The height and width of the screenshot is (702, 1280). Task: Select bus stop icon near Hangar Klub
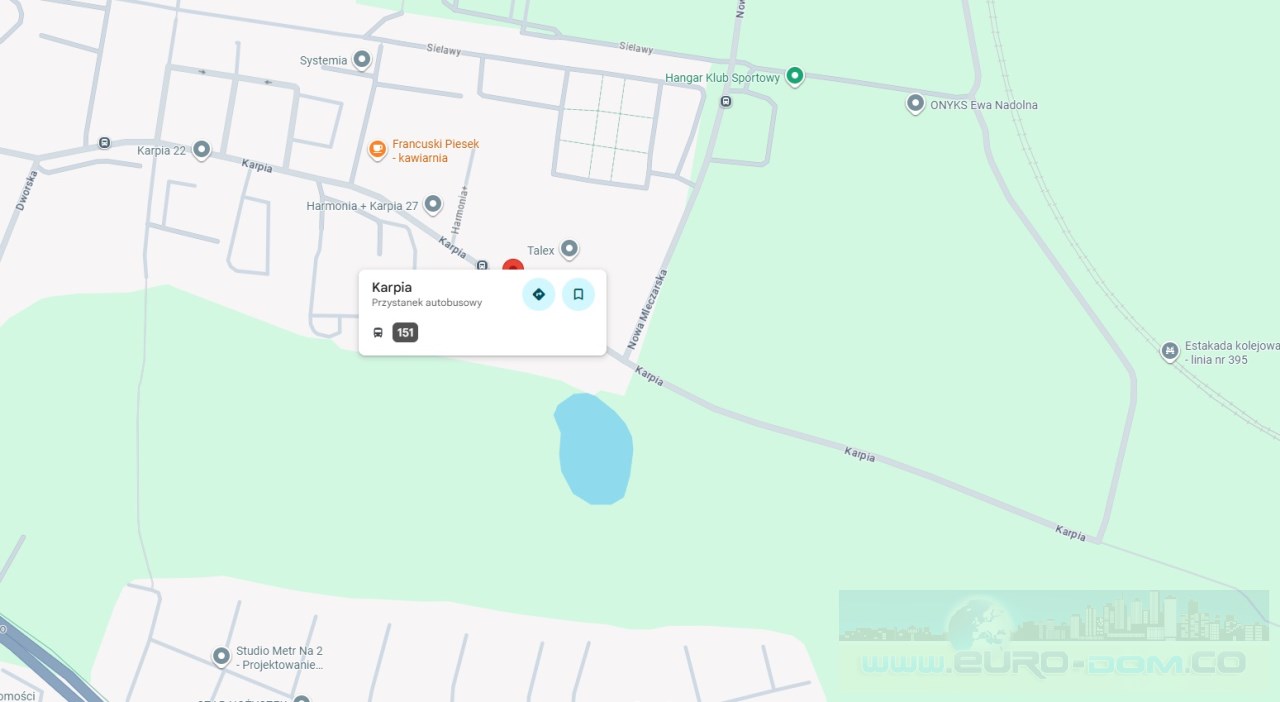tap(726, 101)
